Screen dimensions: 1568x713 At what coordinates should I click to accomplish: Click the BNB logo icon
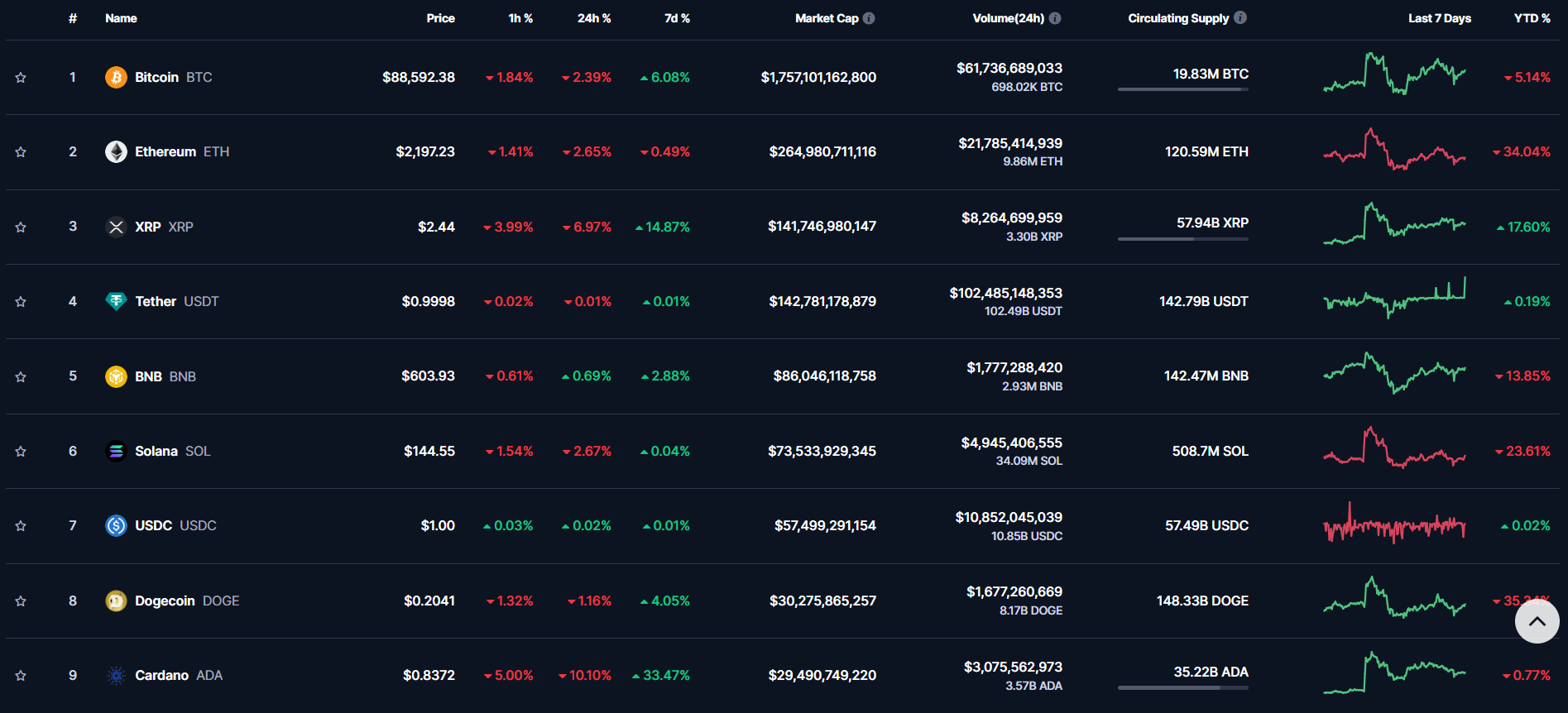(116, 376)
